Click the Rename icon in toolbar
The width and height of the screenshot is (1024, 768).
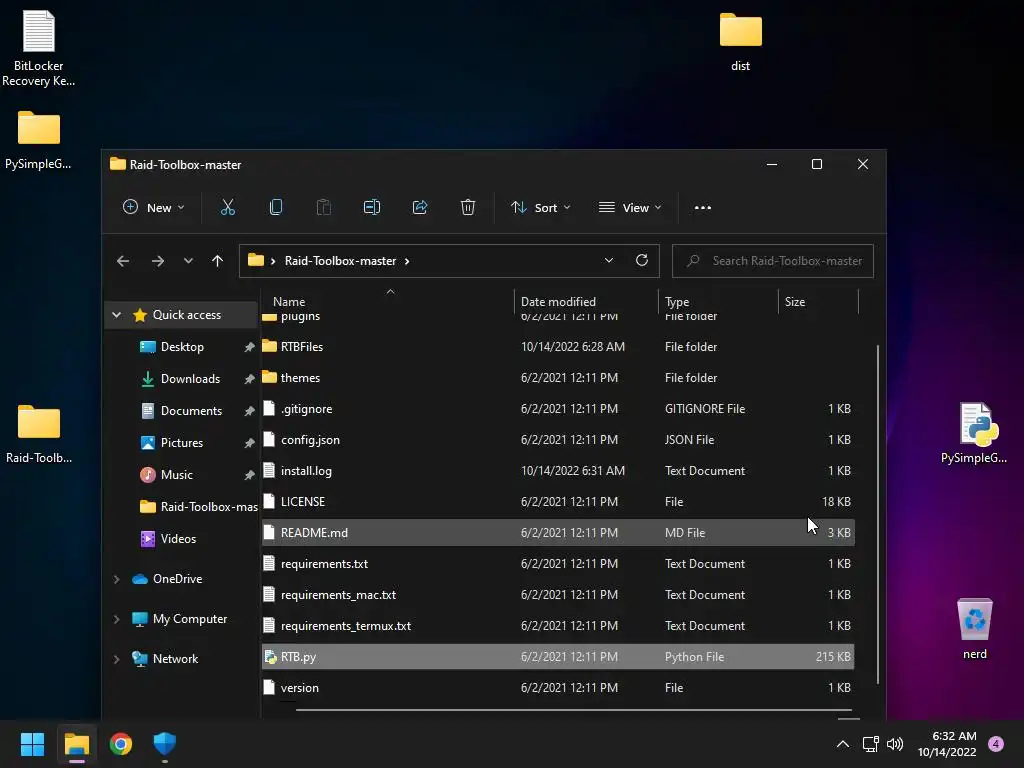(372, 208)
